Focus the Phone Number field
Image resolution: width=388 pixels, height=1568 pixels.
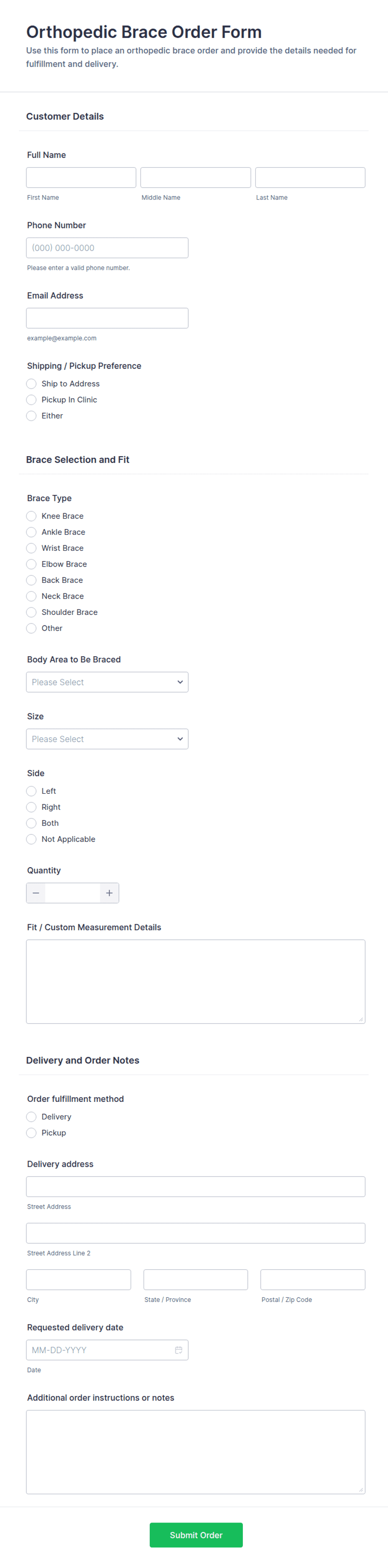pyautogui.click(x=107, y=248)
